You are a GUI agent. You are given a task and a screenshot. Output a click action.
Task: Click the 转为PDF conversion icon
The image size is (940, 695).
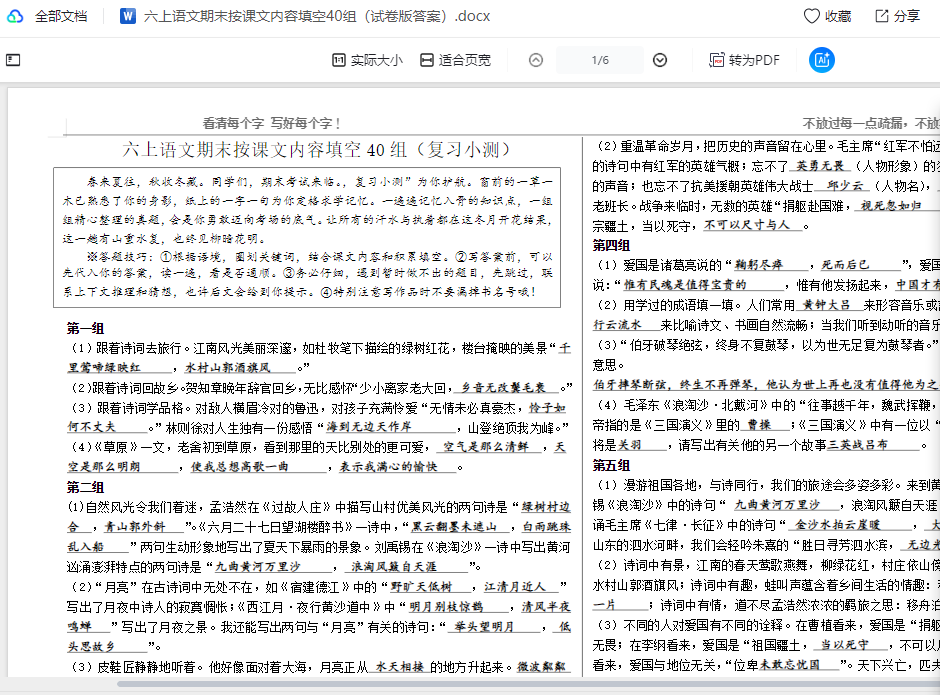[716, 60]
